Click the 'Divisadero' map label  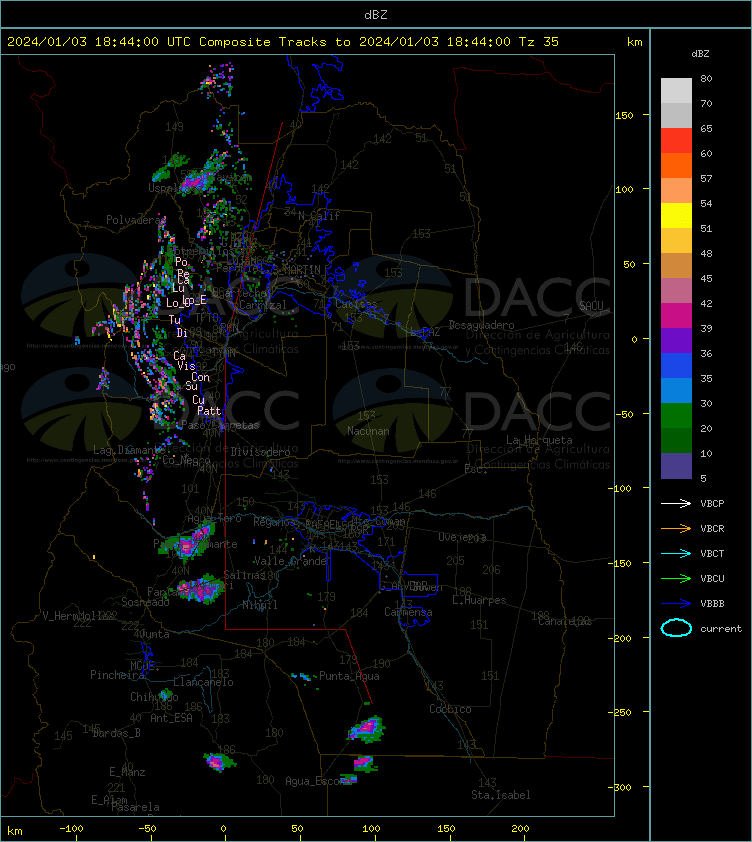pyautogui.click(x=261, y=452)
